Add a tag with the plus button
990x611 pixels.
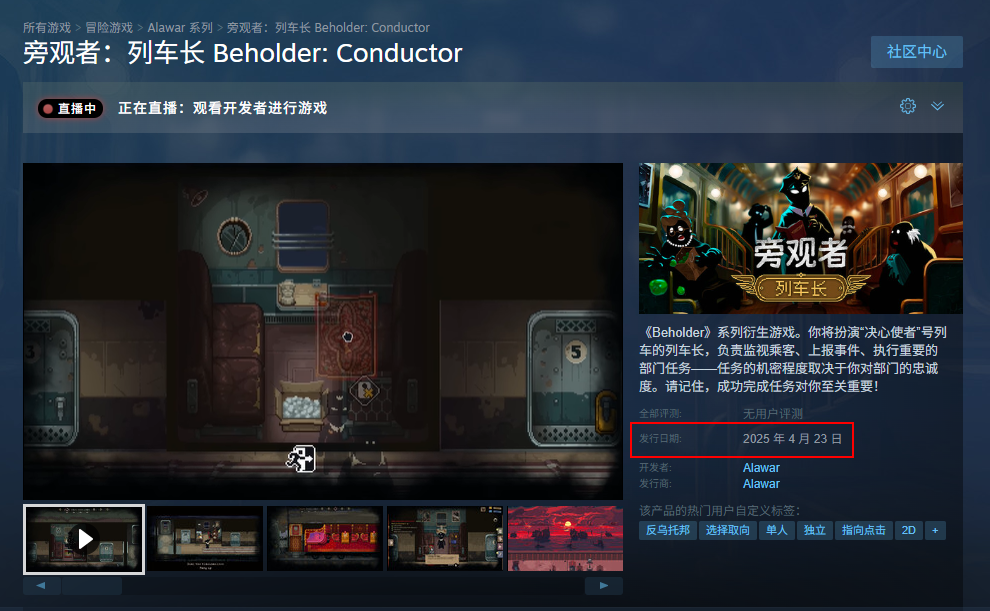pos(935,530)
